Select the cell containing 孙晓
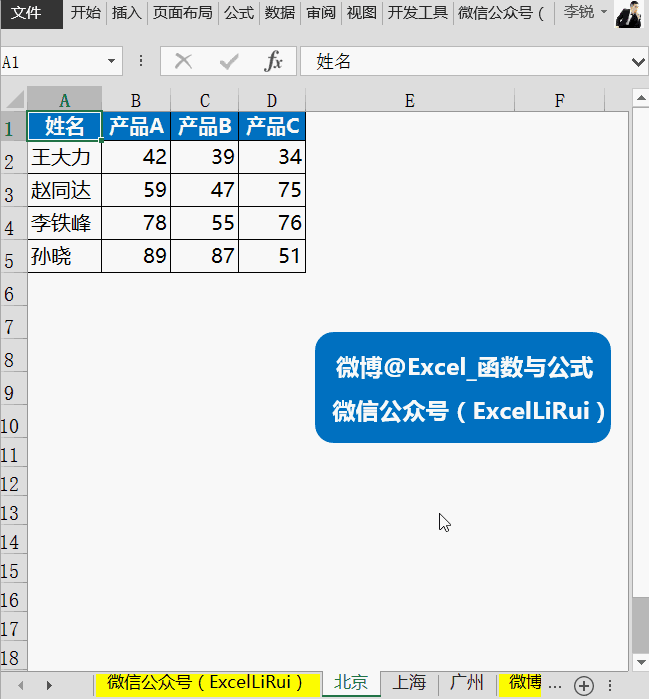Screen dimensions: 649x699 tap(65, 256)
